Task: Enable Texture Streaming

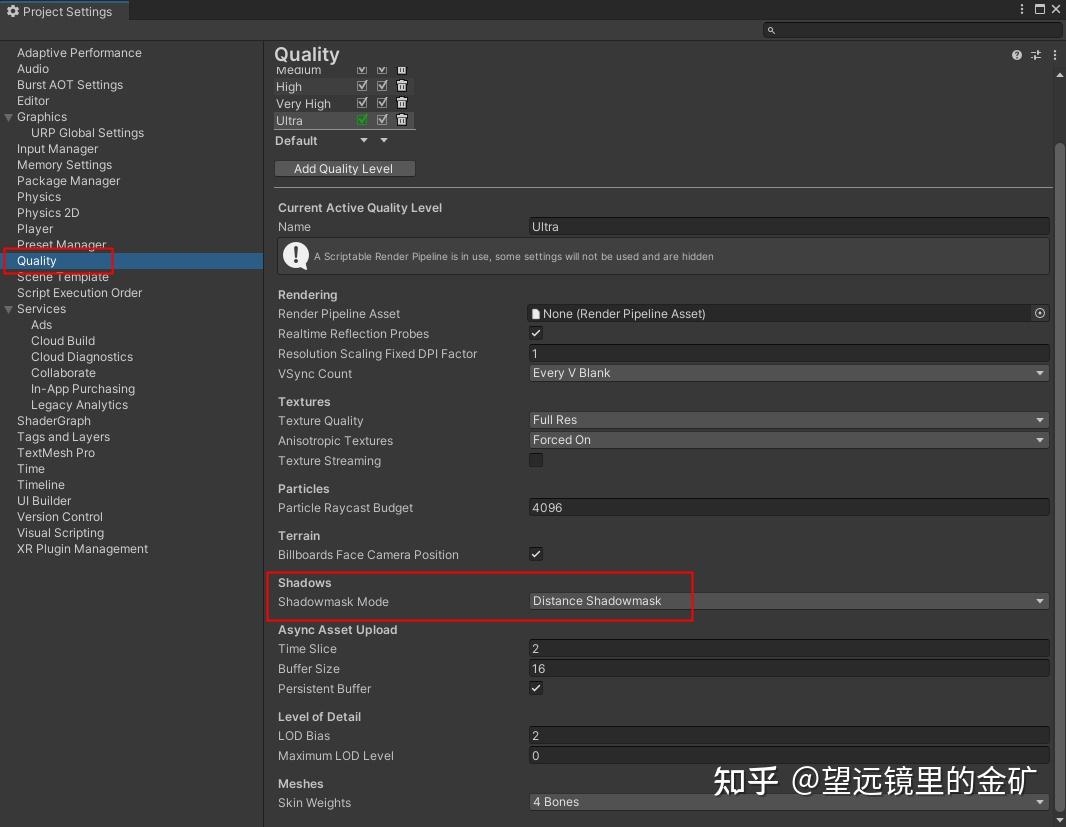Action: click(536, 460)
